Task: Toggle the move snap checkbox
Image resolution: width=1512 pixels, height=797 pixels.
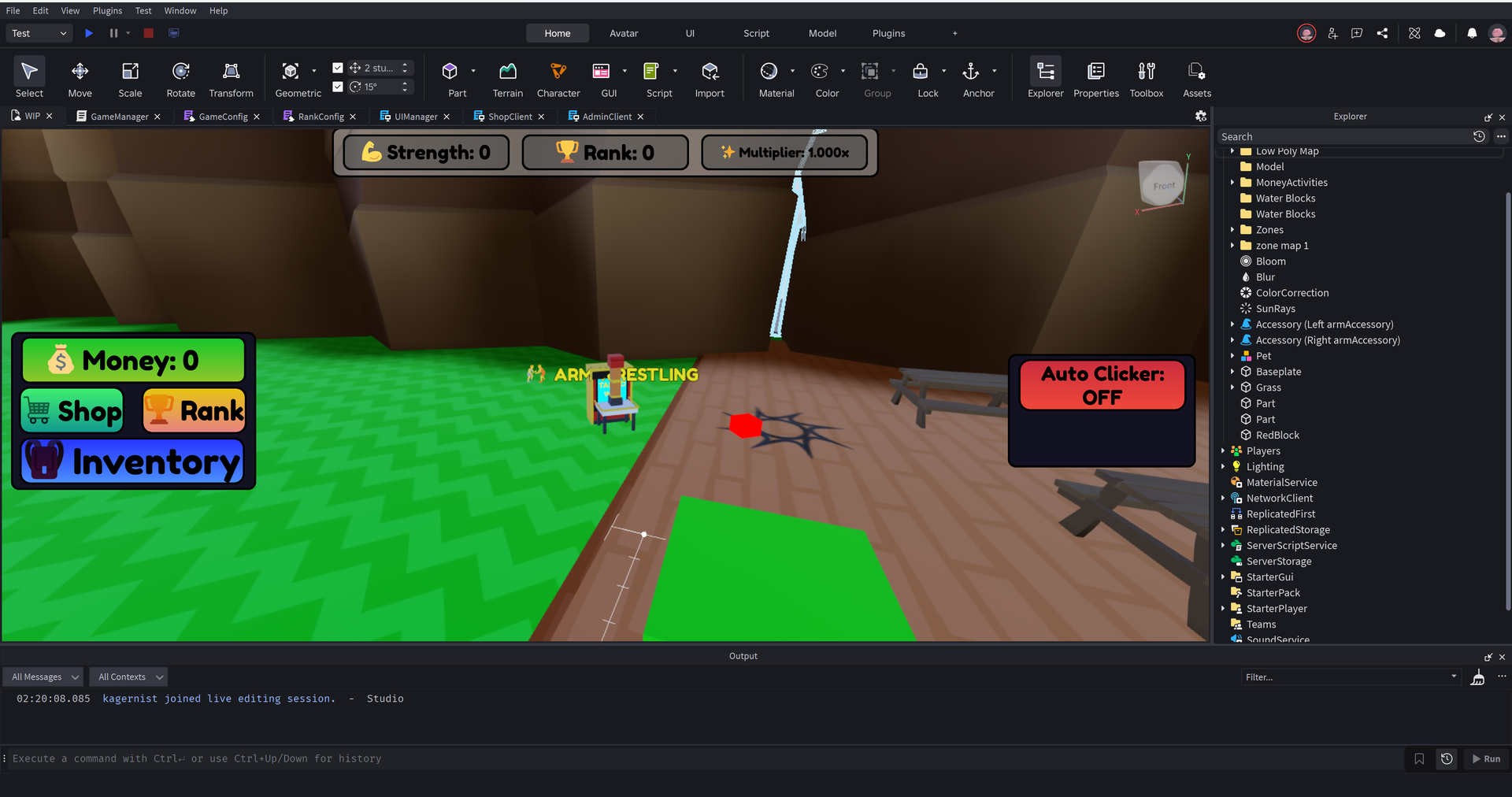Action: [x=338, y=68]
